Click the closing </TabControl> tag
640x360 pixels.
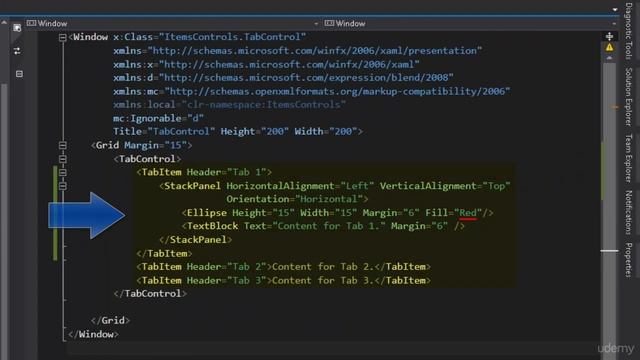[x=150, y=293]
